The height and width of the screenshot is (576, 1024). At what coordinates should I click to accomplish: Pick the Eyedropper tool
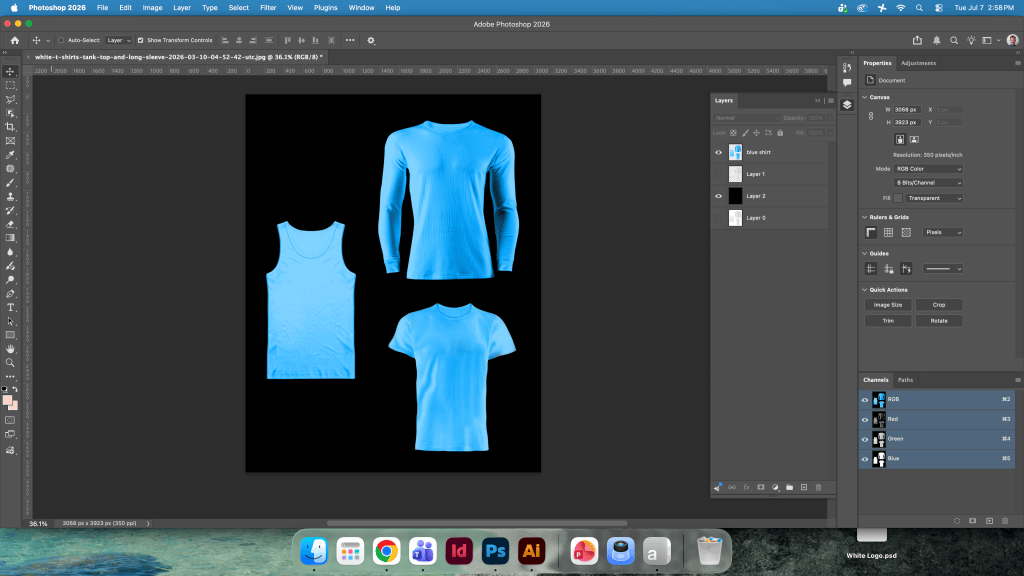[x=10, y=155]
